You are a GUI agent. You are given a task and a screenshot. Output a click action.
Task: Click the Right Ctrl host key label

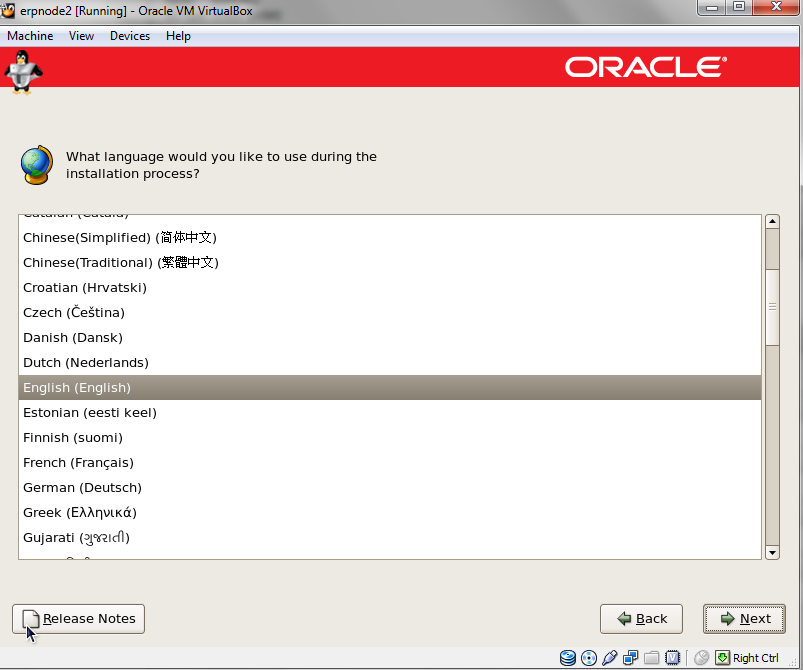click(755, 658)
